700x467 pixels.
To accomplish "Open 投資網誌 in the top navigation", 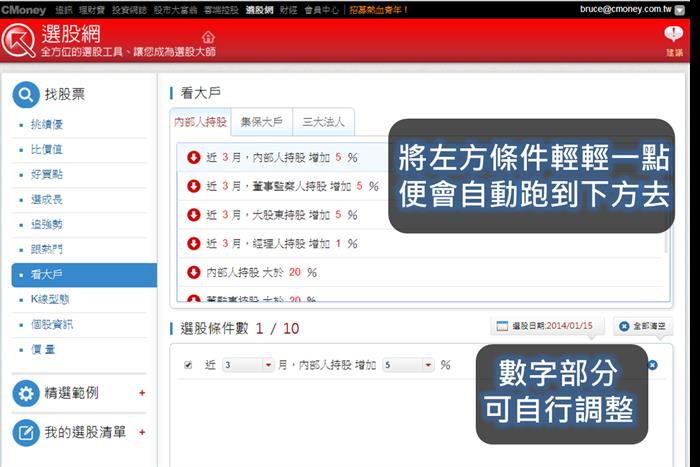I will (129, 10).
